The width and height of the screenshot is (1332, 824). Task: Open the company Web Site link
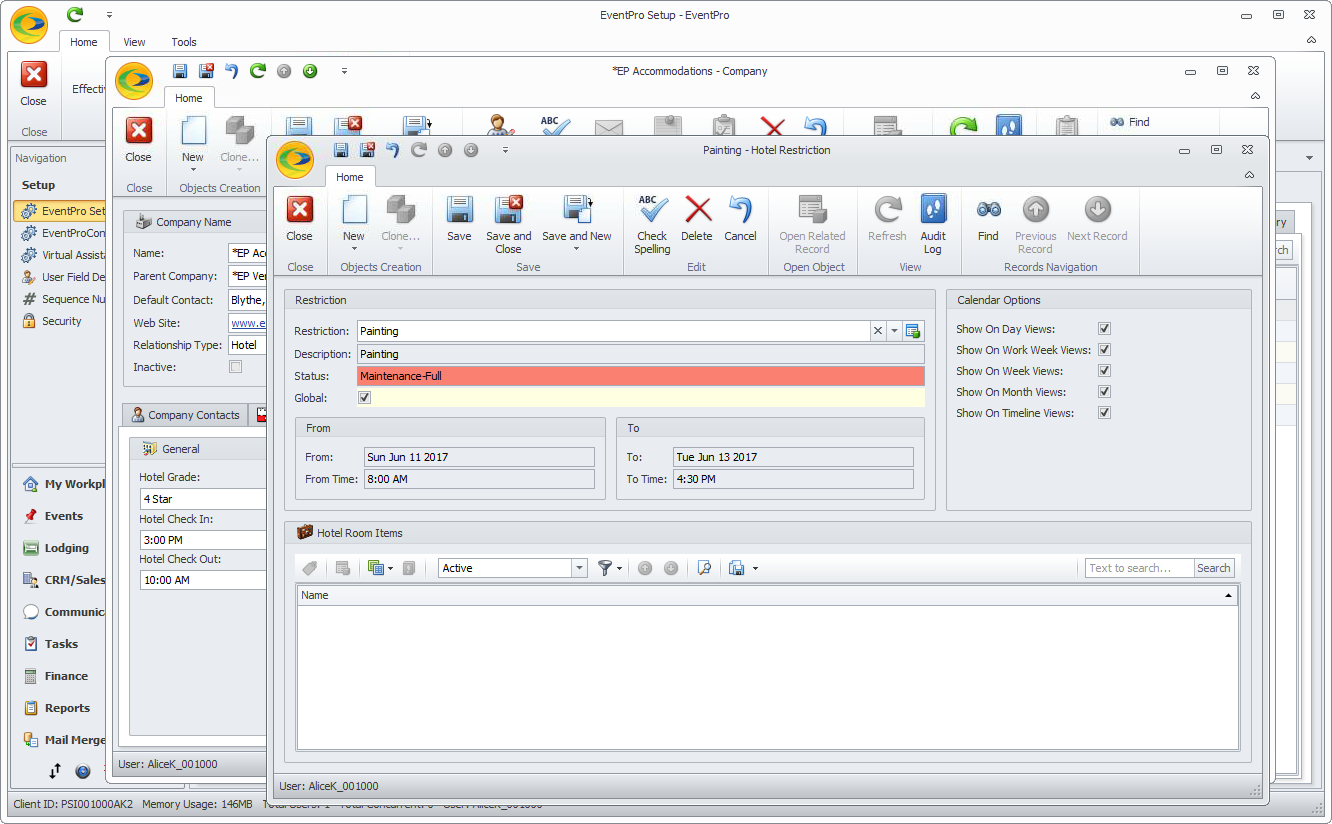click(247, 323)
